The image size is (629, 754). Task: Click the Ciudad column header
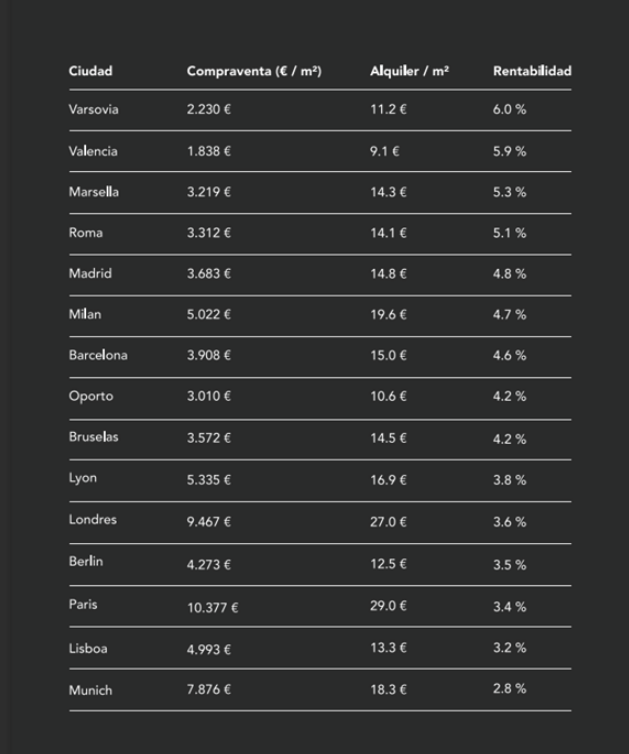click(x=90, y=71)
